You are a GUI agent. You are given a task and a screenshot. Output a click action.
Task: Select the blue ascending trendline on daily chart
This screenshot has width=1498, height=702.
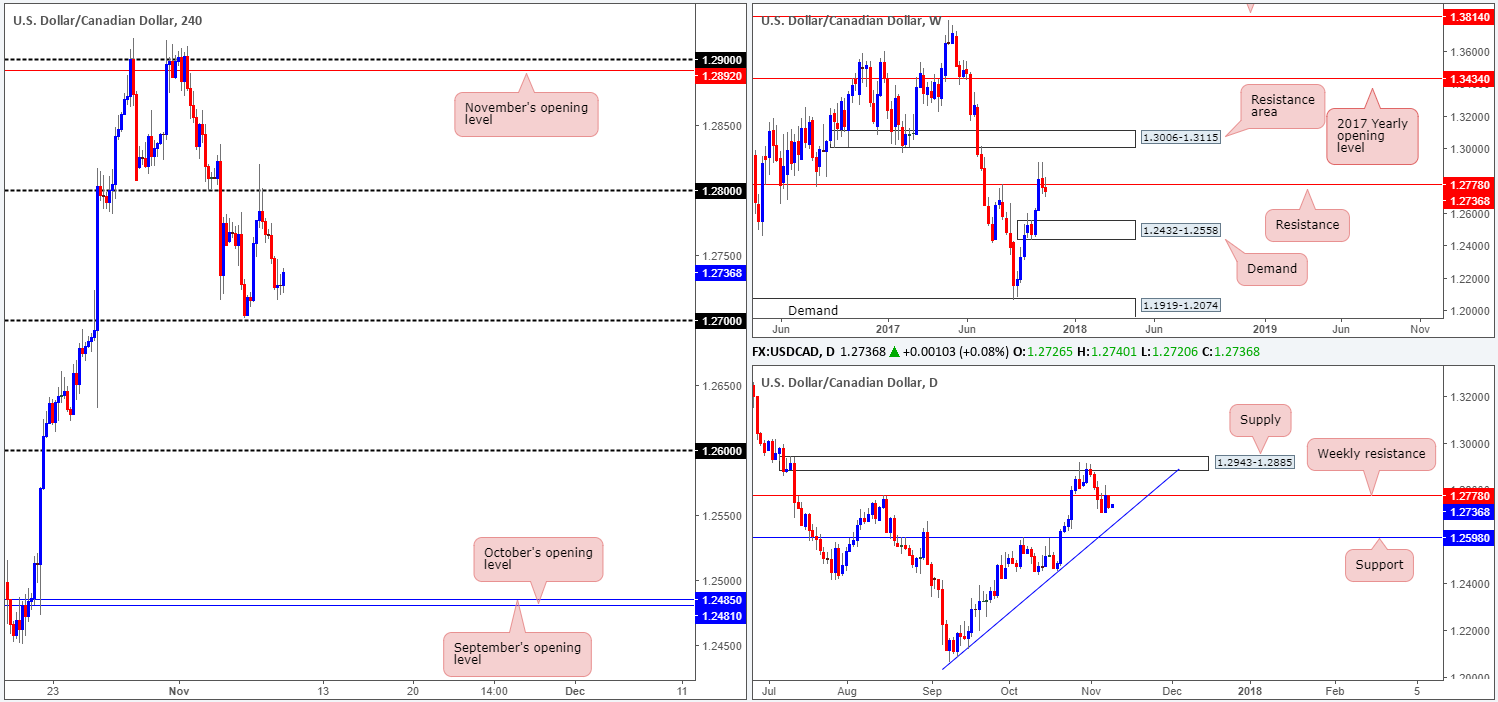click(x=1062, y=567)
